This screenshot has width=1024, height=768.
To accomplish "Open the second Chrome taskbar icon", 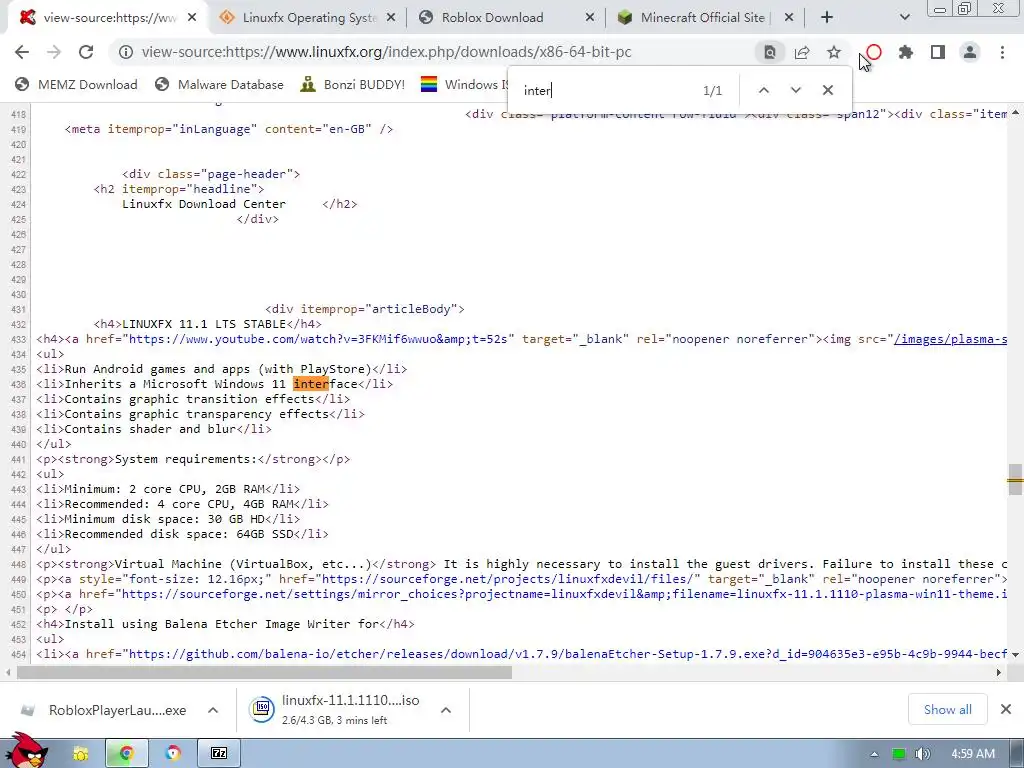I will coord(172,754).
